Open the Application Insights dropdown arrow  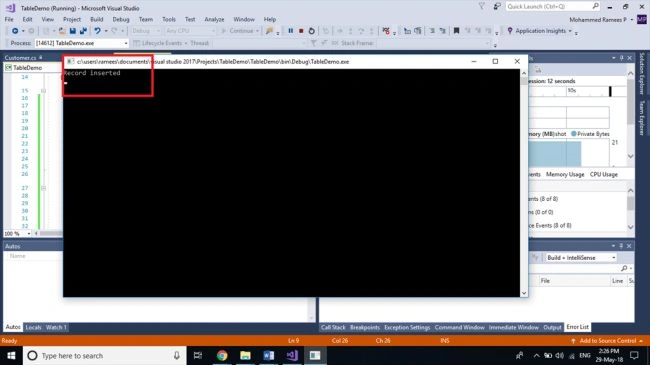tap(570, 31)
